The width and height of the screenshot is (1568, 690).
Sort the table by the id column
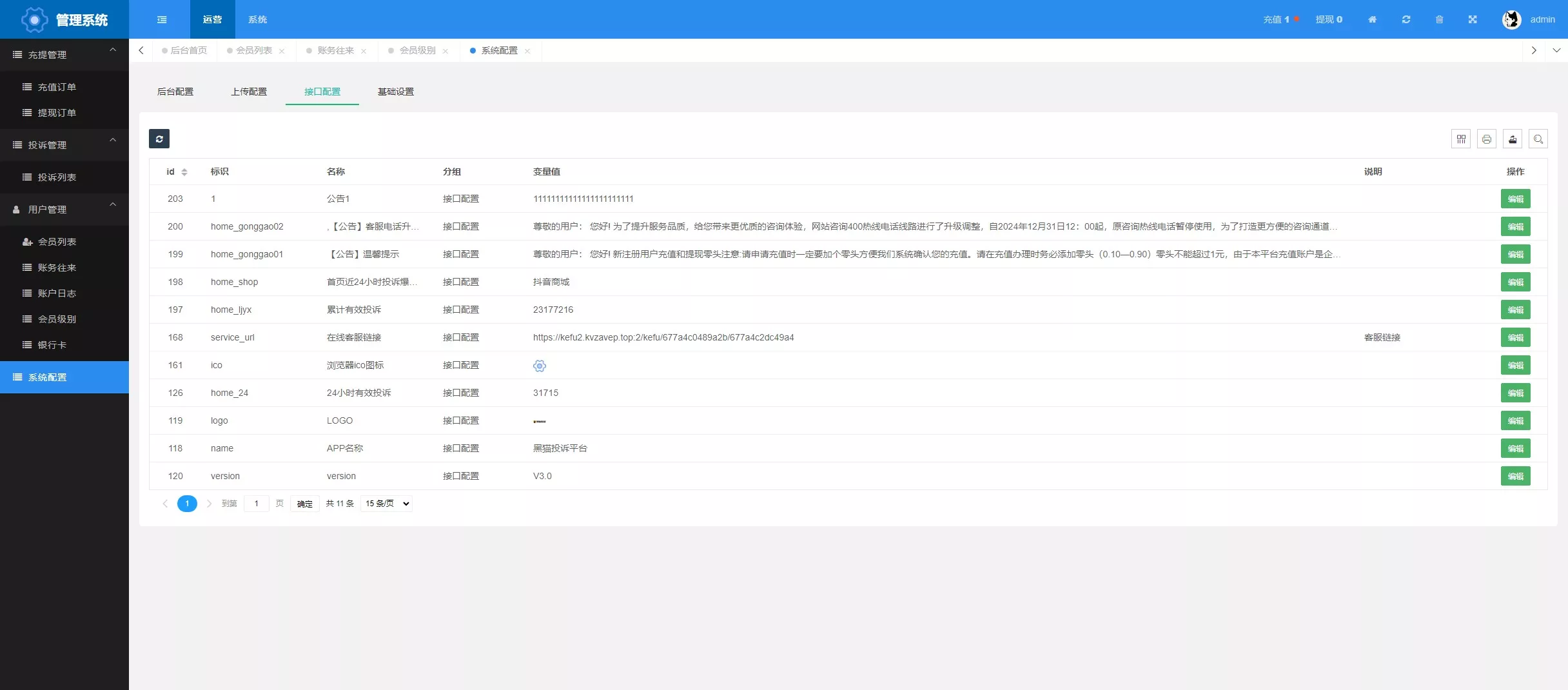[x=184, y=172]
